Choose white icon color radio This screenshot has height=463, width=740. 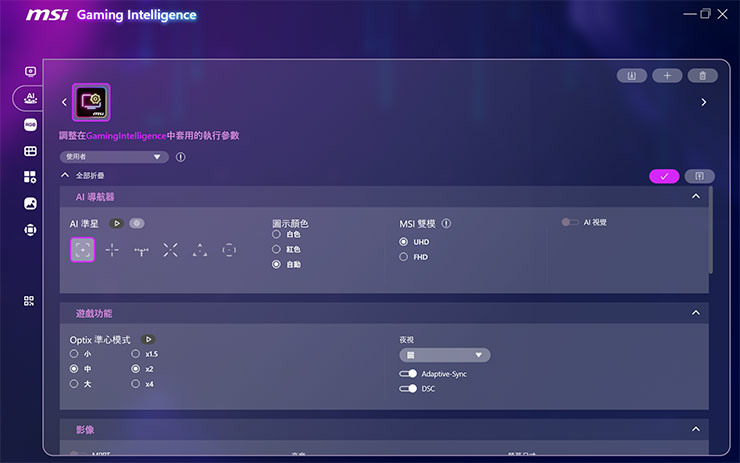point(277,234)
